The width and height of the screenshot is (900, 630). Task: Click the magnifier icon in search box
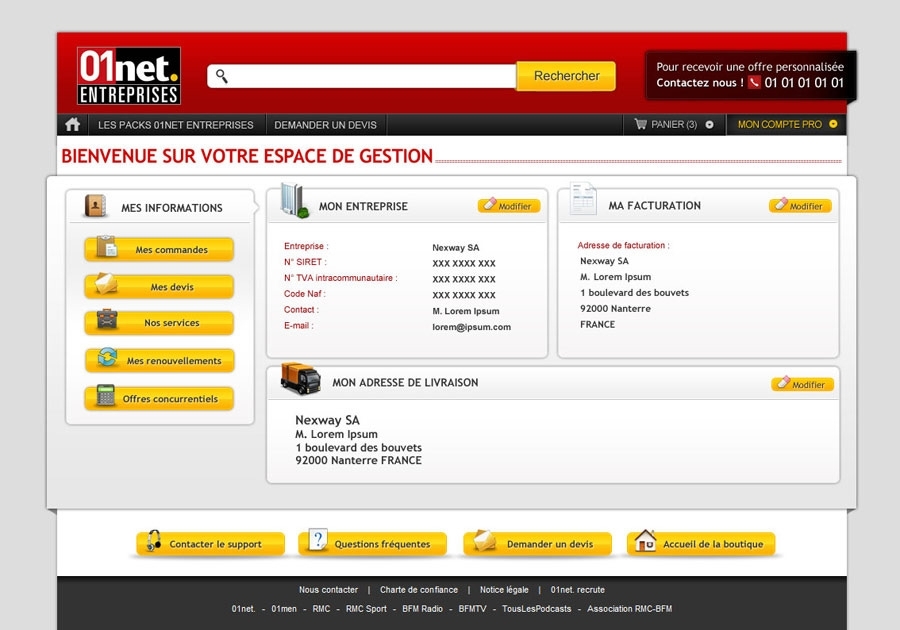pos(222,76)
